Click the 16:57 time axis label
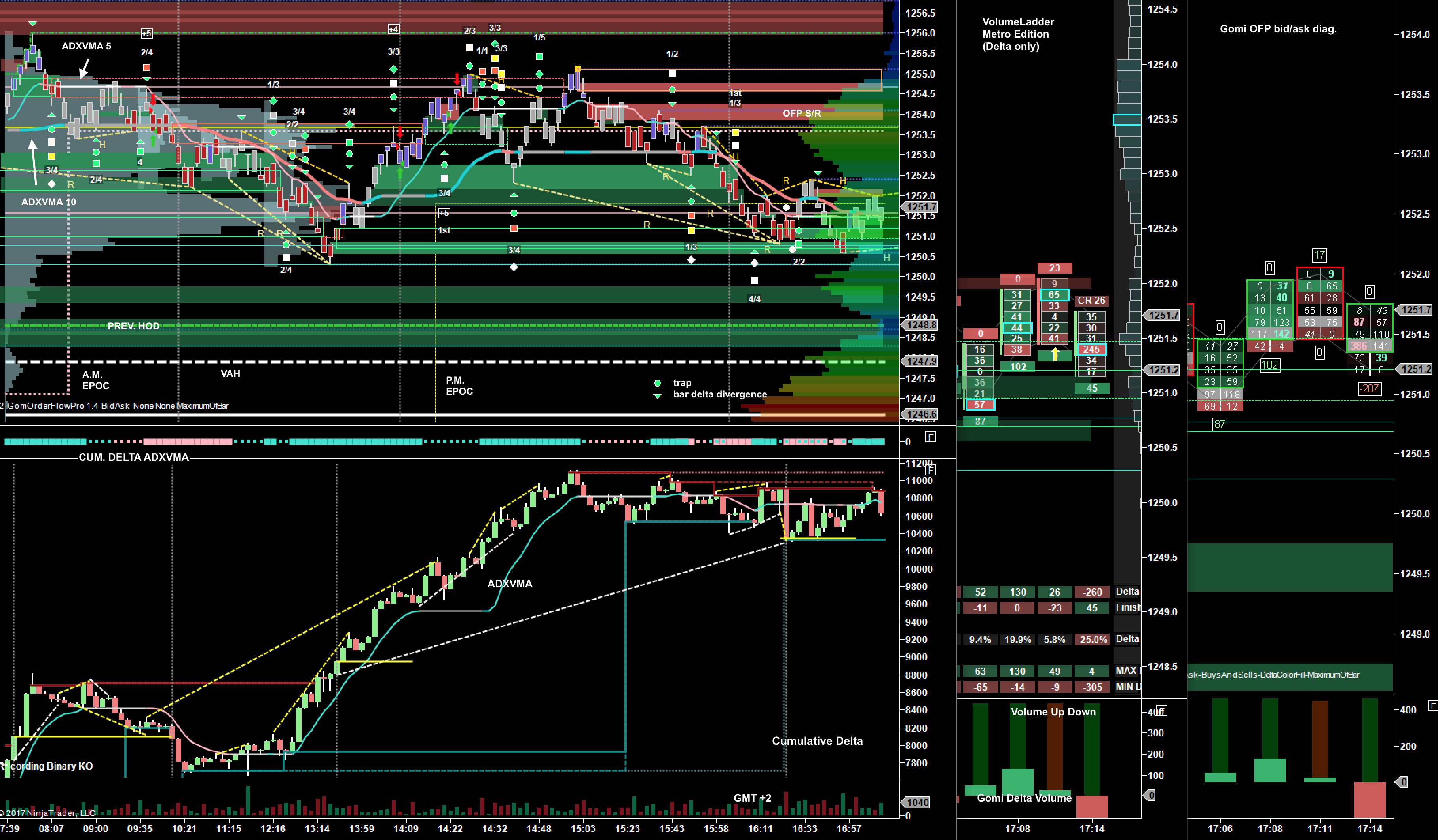The image size is (1438, 840). pyautogui.click(x=848, y=829)
